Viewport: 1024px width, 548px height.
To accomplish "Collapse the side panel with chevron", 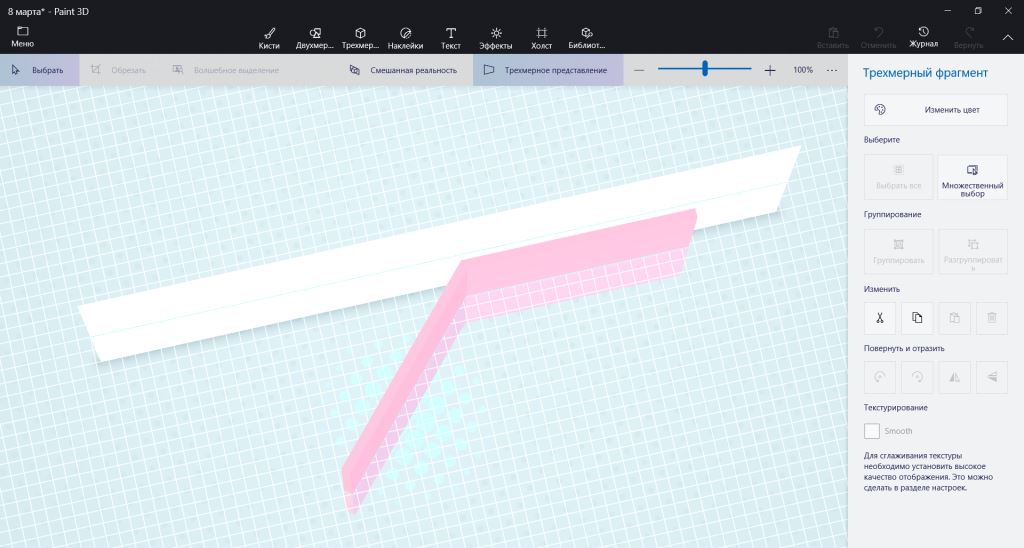I will 1007,37.
